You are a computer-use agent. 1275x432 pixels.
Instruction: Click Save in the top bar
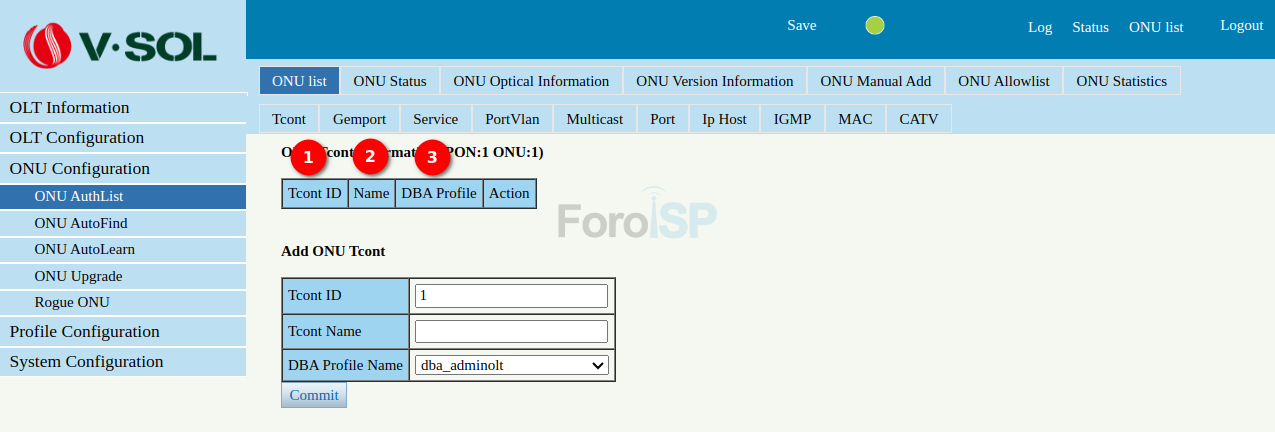pos(801,26)
